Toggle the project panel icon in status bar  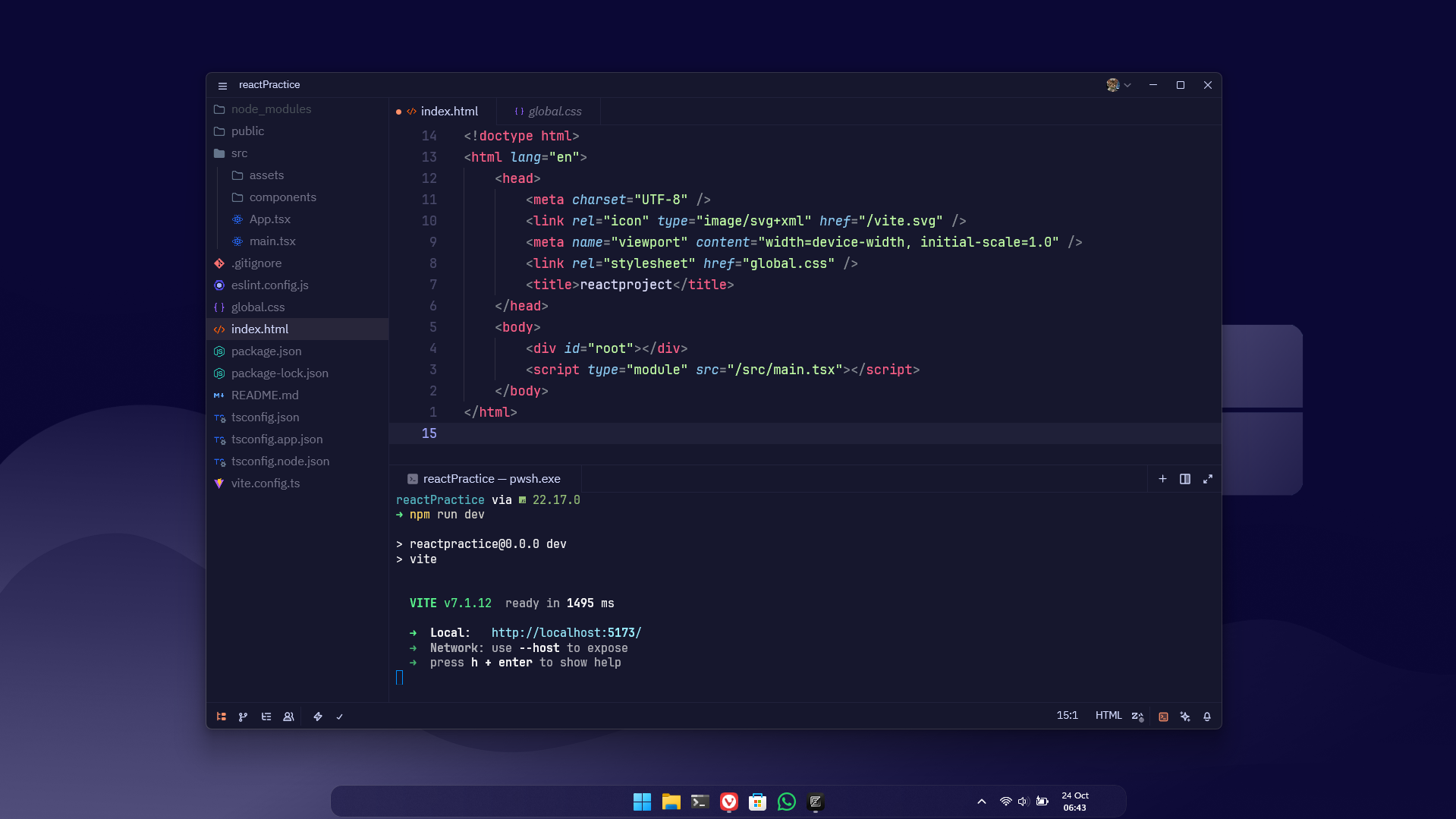point(222,717)
